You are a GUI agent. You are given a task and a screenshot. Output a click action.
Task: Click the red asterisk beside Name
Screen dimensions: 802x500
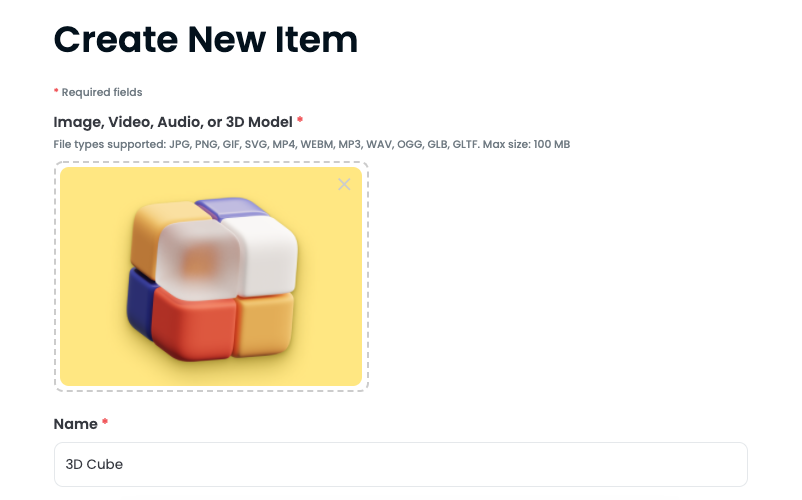click(105, 422)
